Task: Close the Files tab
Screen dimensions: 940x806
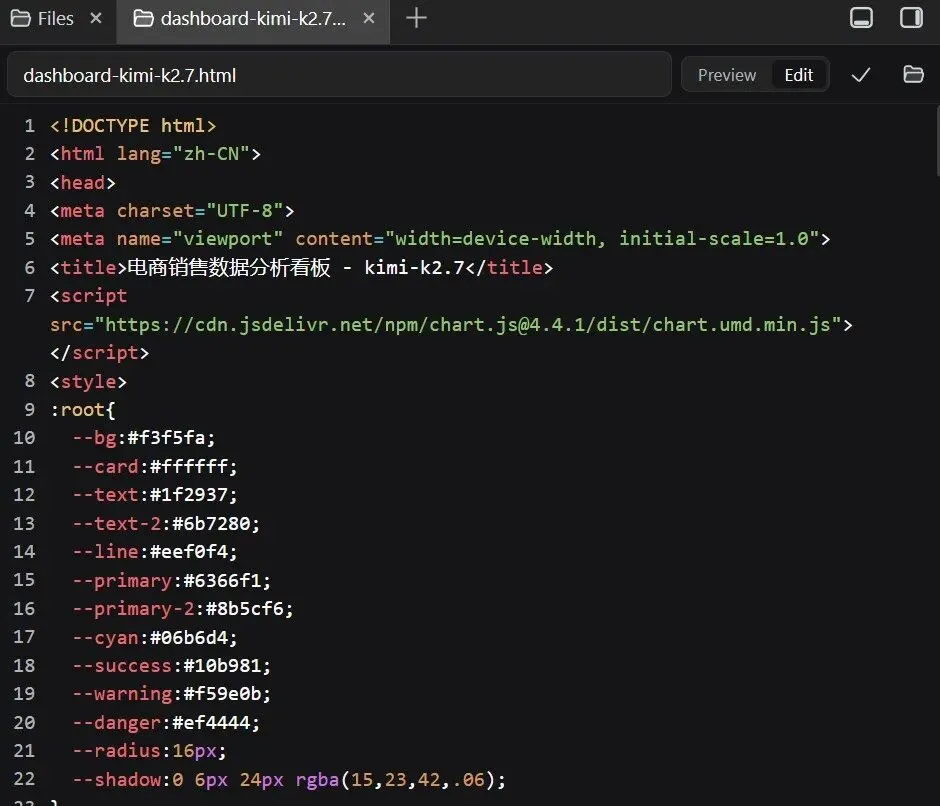Action: click(96, 19)
